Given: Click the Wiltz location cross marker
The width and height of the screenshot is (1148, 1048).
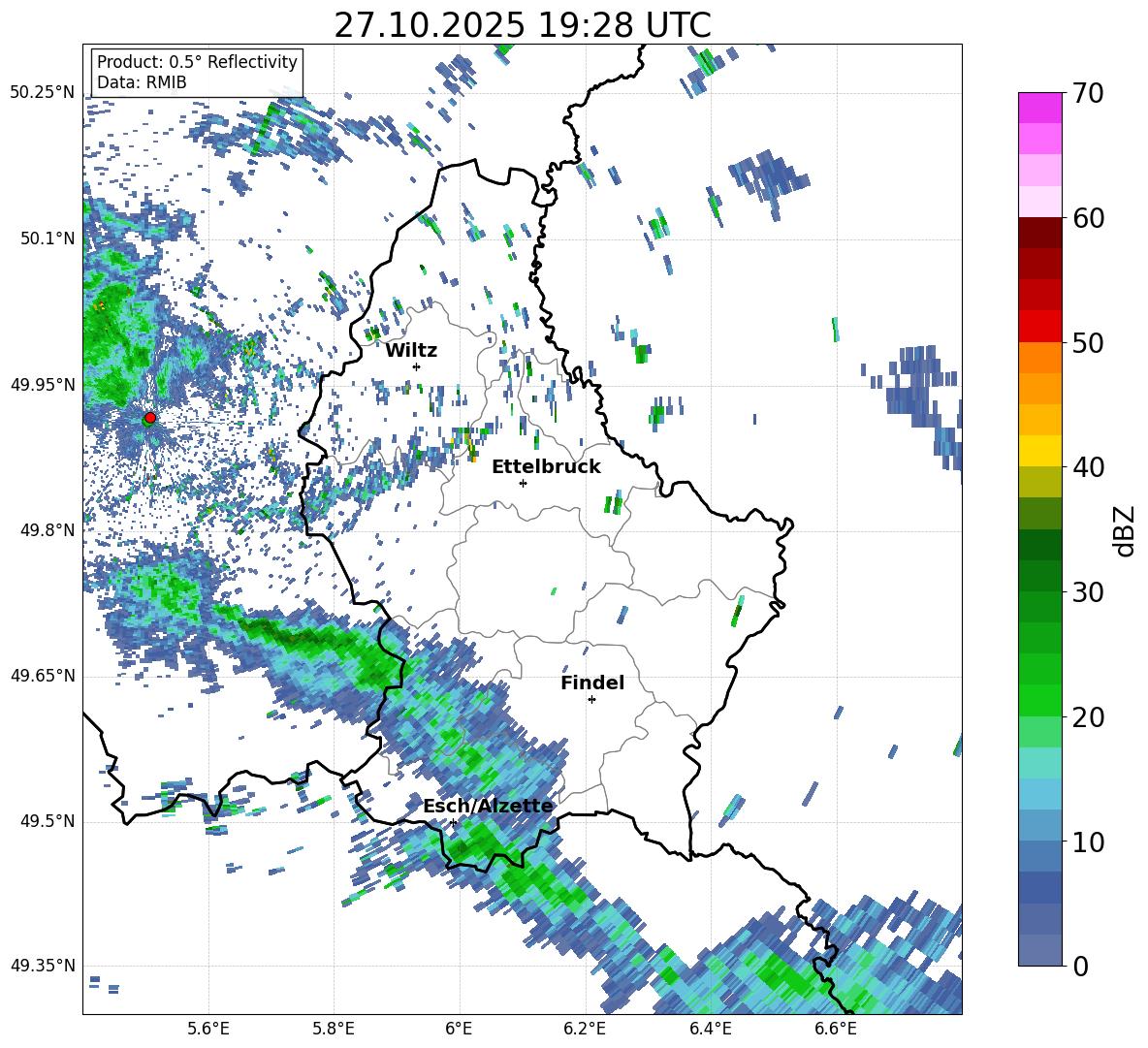Looking at the screenshot, I should 417,366.
